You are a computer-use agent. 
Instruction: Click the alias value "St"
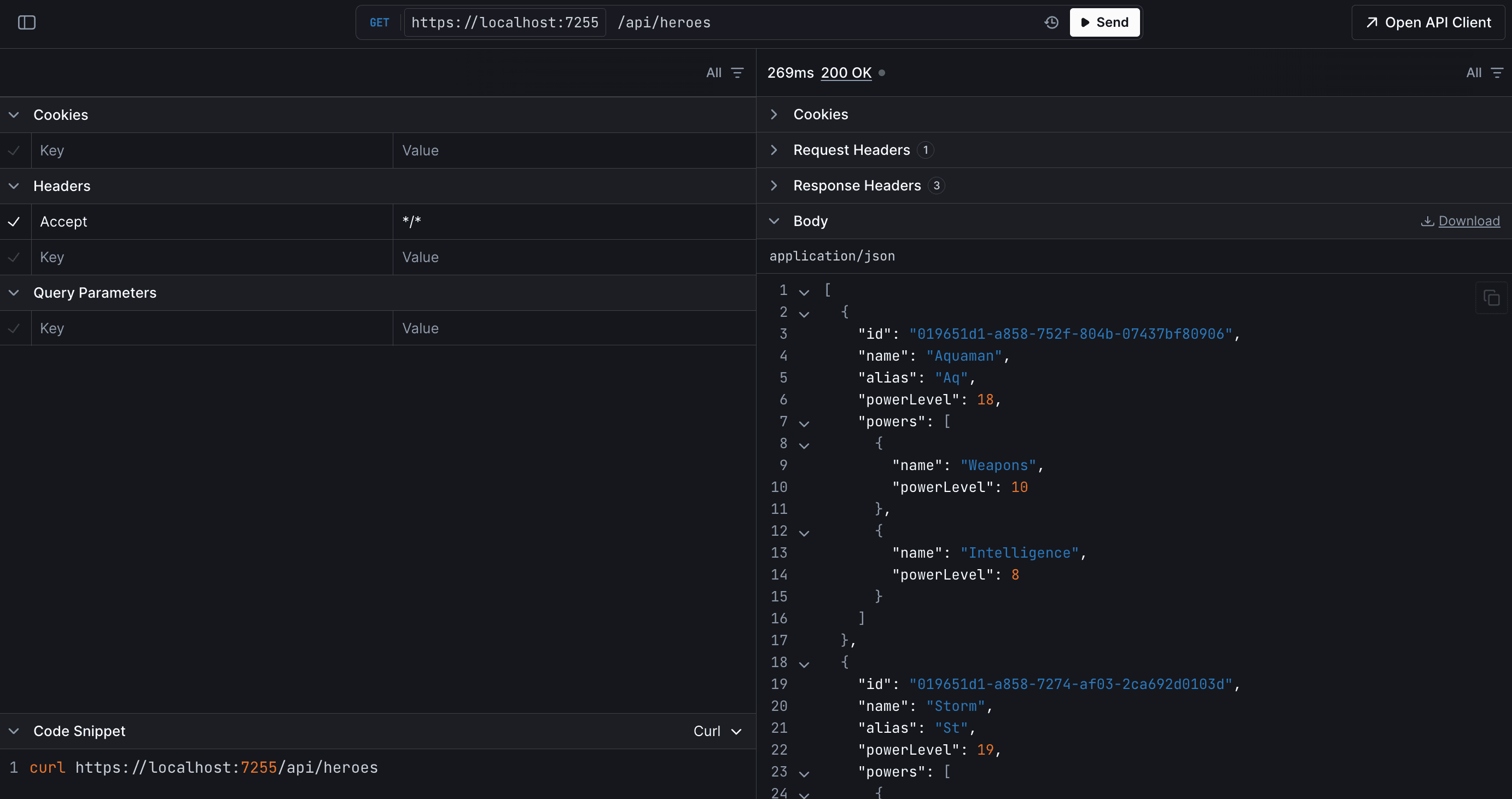click(x=951, y=728)
